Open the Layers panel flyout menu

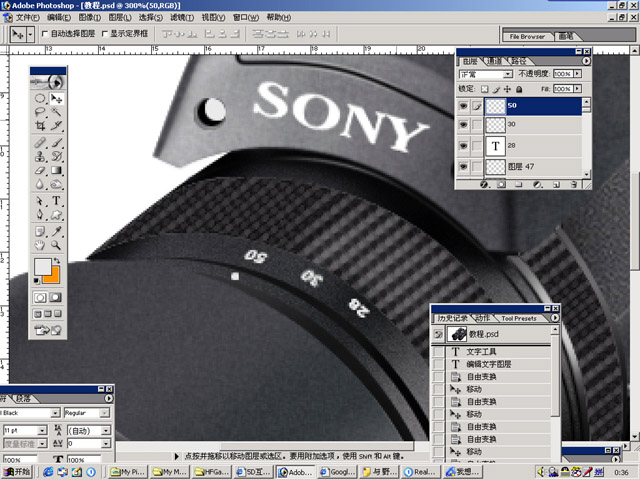(x=586, y=61)
